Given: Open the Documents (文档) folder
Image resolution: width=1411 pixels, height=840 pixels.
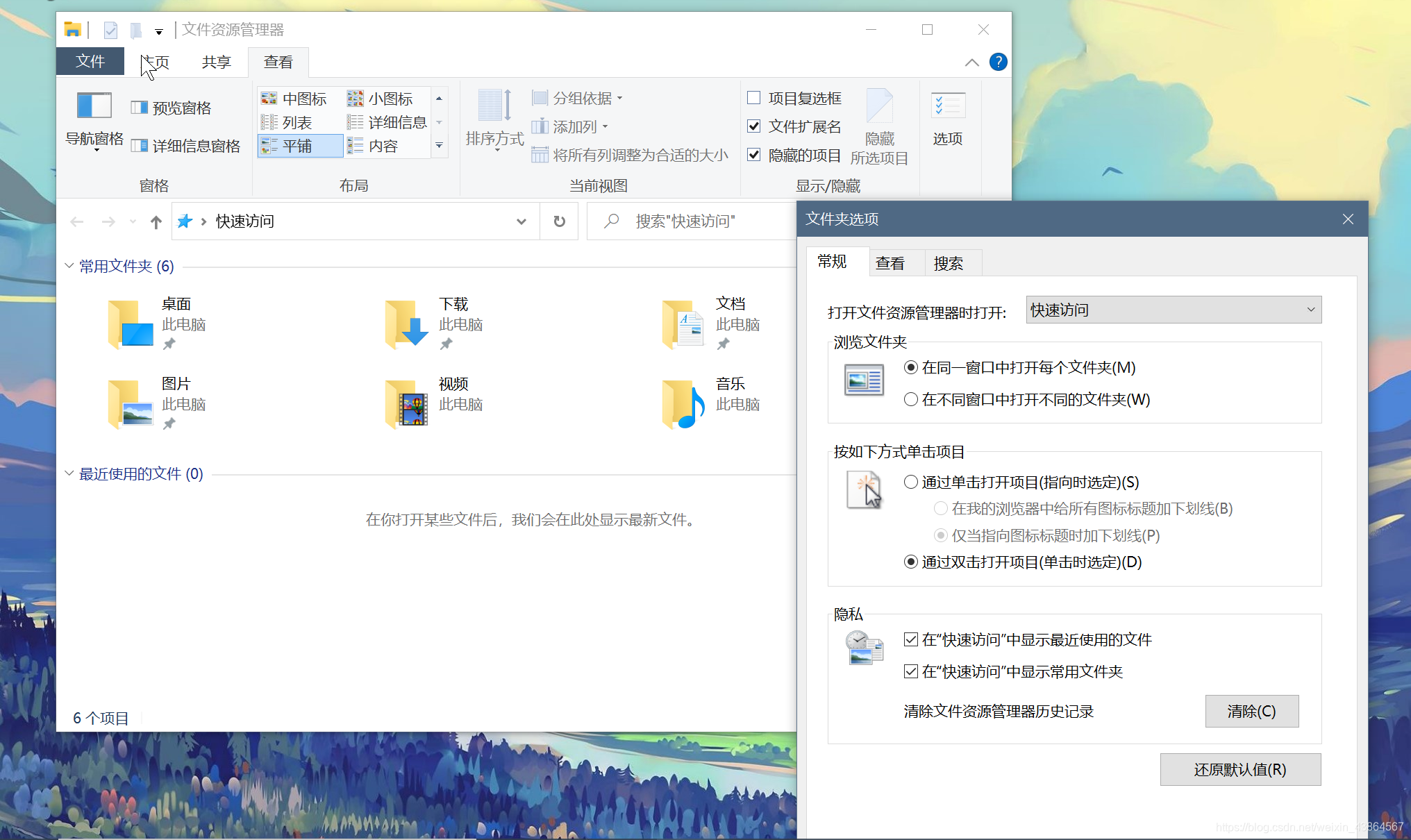Looking at the screenshot, I should click(x=712, y=324).
